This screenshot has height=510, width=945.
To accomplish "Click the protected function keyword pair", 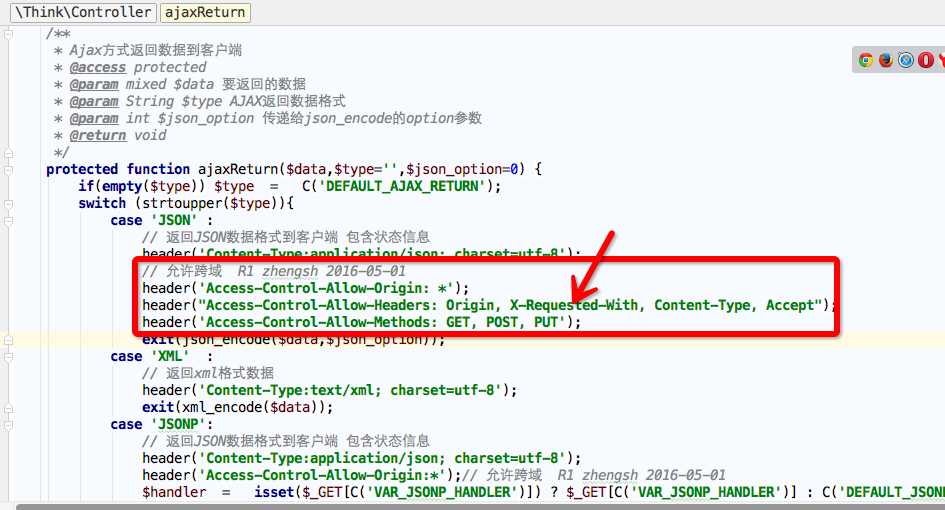I will tap(118, 169).
